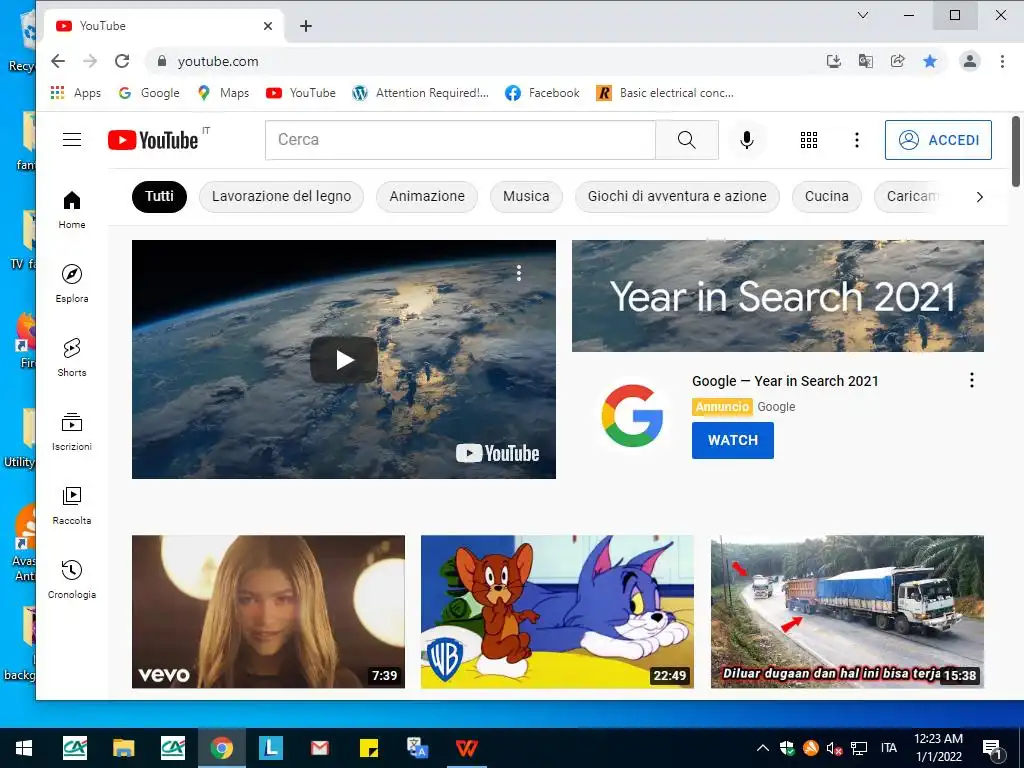1024x768 pixels.
Task: Open the Tom and Jerry video thumbnail
Action: (x=557, y=611)
